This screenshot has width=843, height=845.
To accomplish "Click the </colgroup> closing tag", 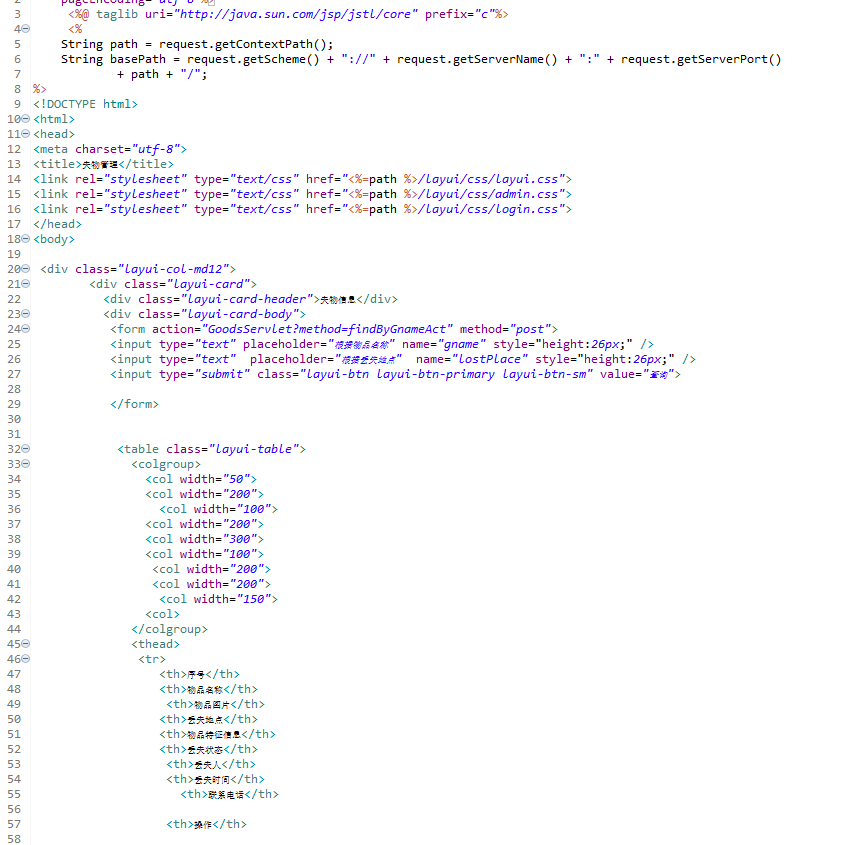I will coord(169,629).
